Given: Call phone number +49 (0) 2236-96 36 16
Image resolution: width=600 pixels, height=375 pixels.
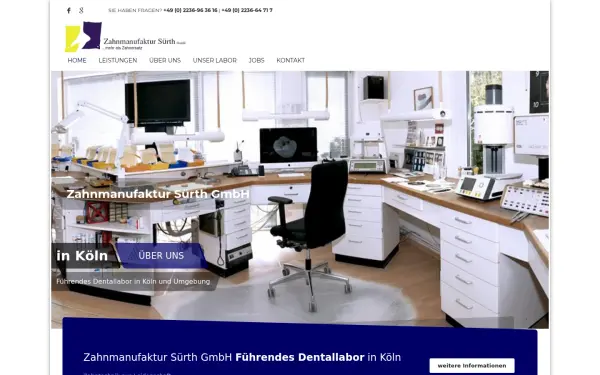Looking at the screenshot, I should pyautogui.click(x=190, y=10).
